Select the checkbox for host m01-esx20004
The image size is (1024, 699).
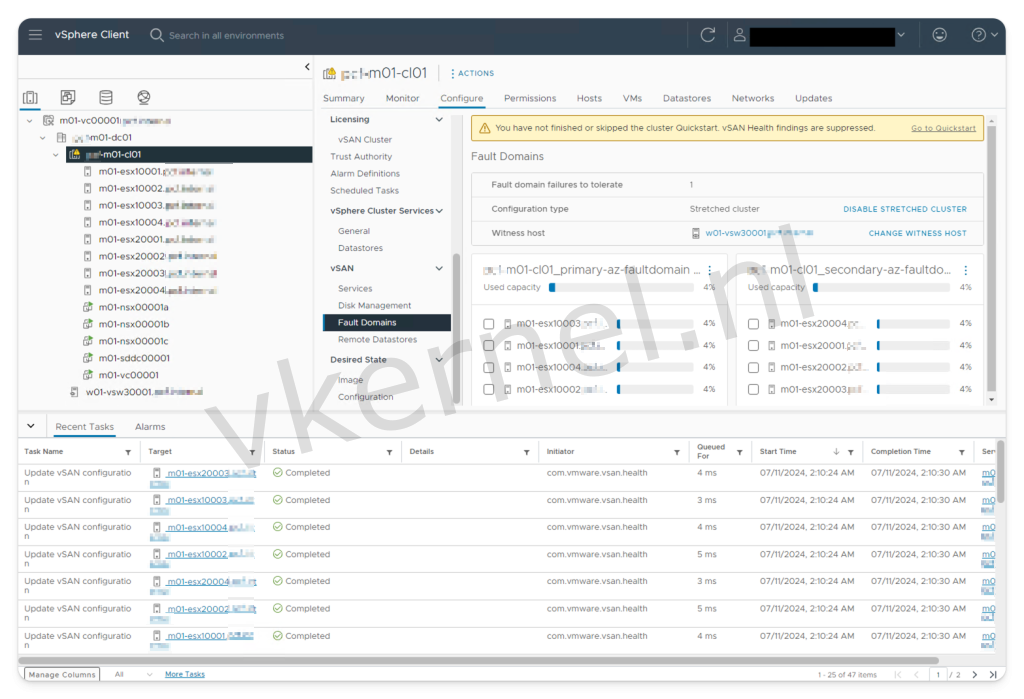point(753,323)
